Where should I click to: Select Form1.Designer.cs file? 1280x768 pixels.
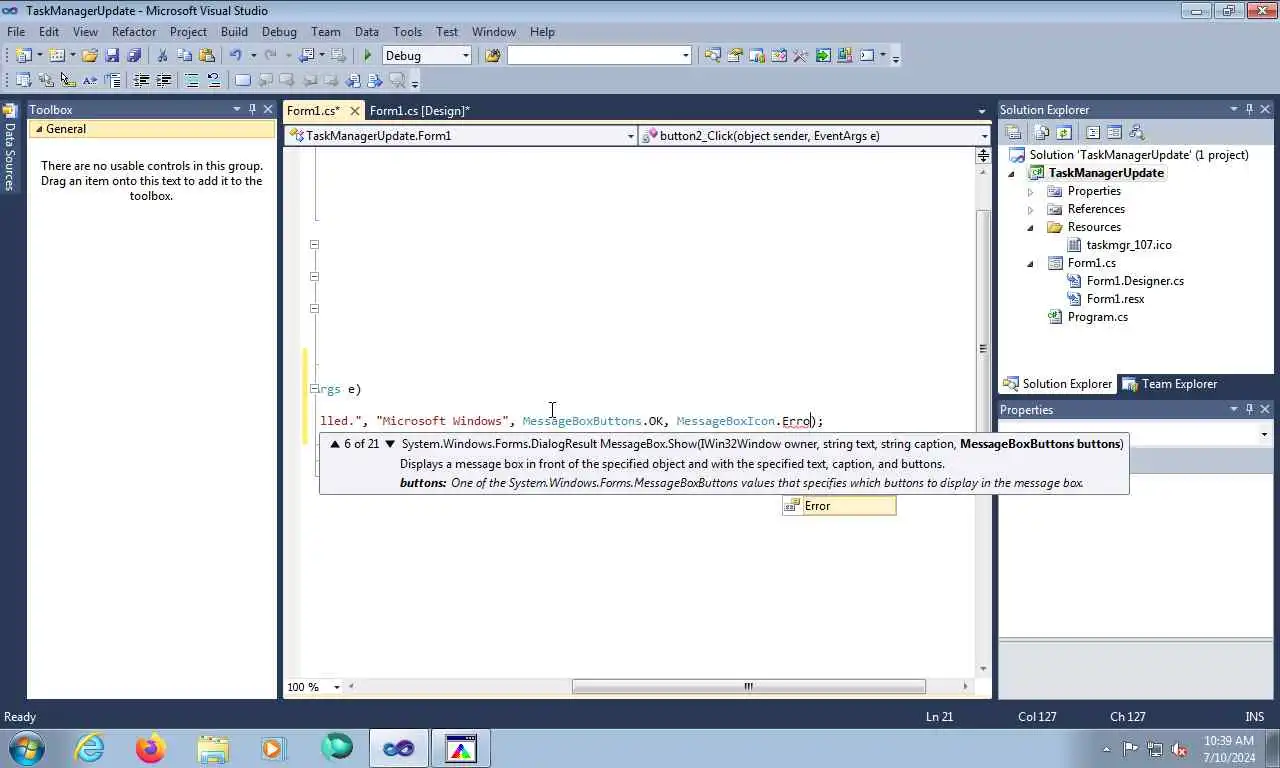[1135, 281]
